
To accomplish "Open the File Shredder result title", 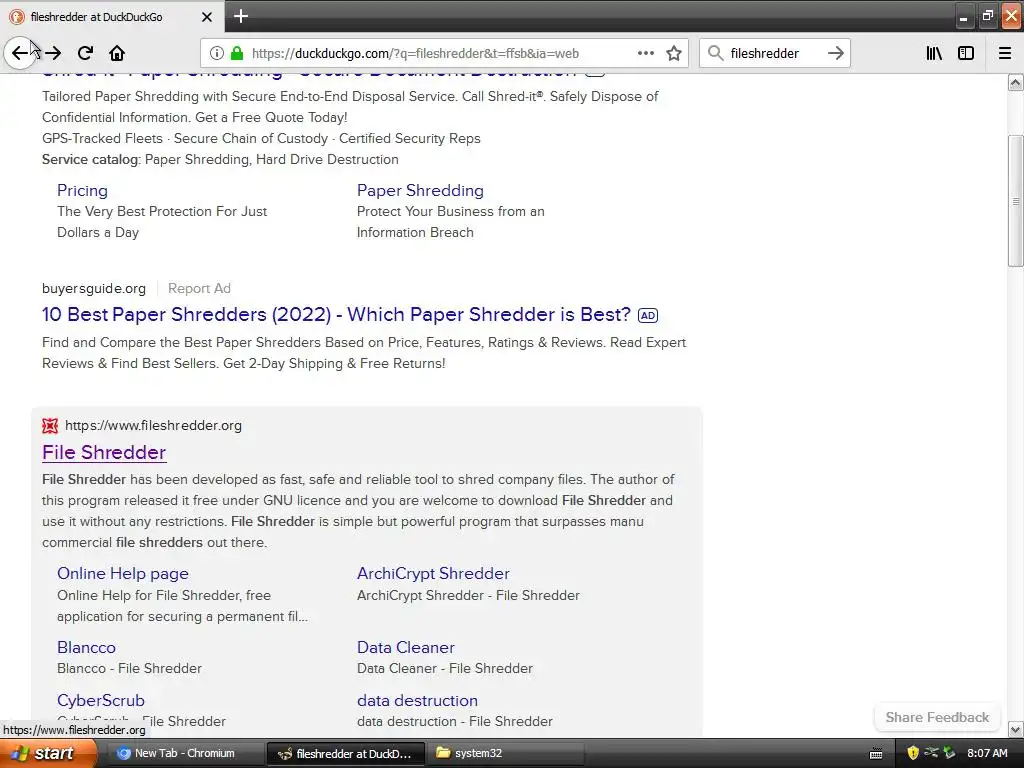I will point(104,453).
